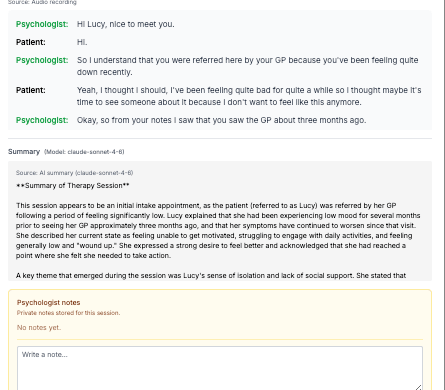Click the 'Psychologist notes' heading
Viewport: 445px width, 390px height.
coord(49,302)
